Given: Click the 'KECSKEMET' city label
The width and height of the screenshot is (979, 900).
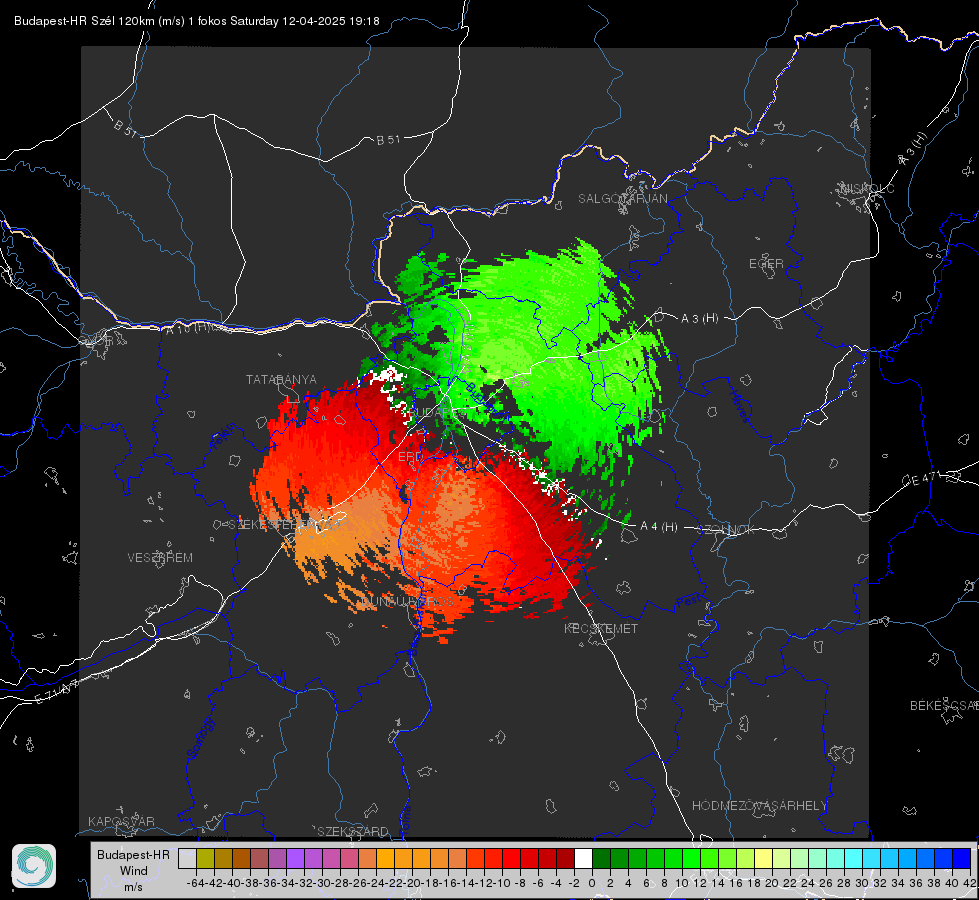Looking at the screenshot, I should pyautogui.click(x=601, y=628).
